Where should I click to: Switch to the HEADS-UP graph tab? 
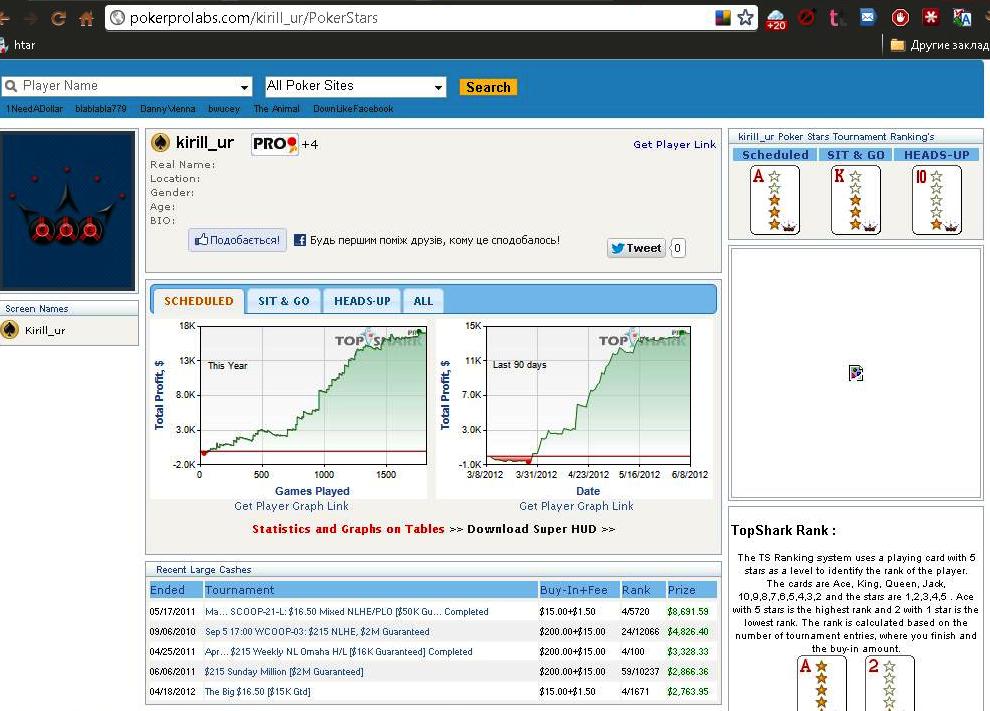point(362,301)
